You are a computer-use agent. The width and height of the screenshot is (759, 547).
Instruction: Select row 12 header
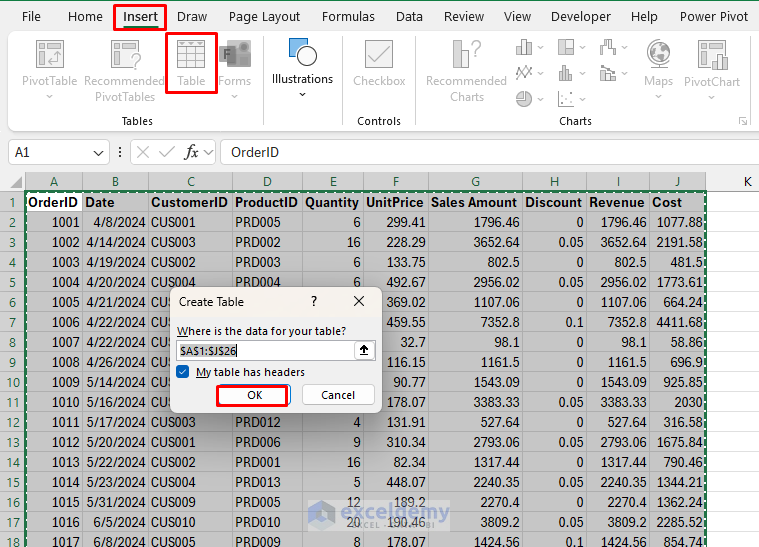point(13,423)
